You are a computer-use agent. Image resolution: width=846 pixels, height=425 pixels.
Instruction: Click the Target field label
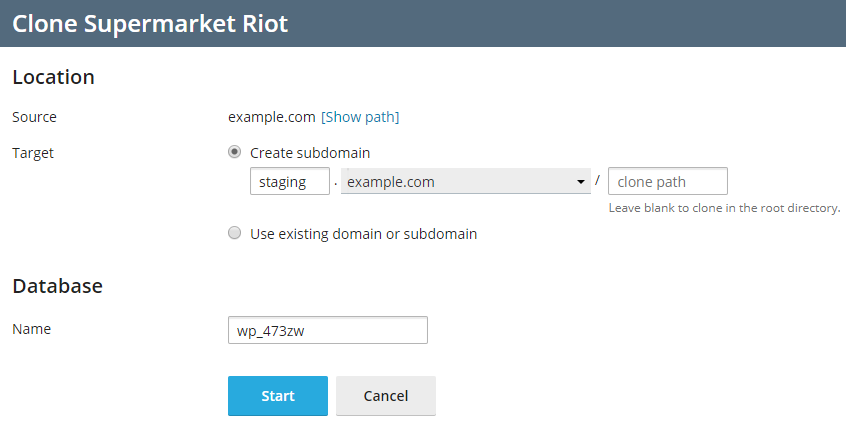coord(33,153)
